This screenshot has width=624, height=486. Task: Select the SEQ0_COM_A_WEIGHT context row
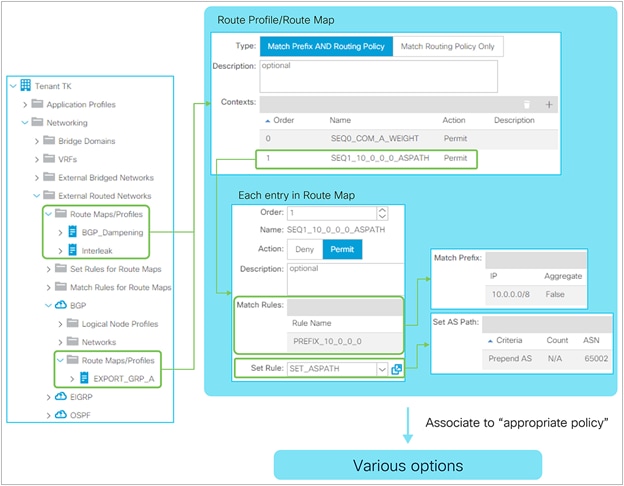point(409,139)
